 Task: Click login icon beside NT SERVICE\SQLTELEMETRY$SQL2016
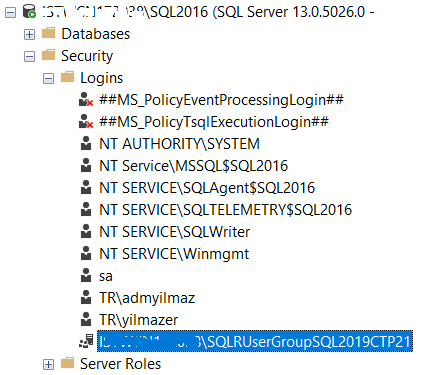[86, 209]
